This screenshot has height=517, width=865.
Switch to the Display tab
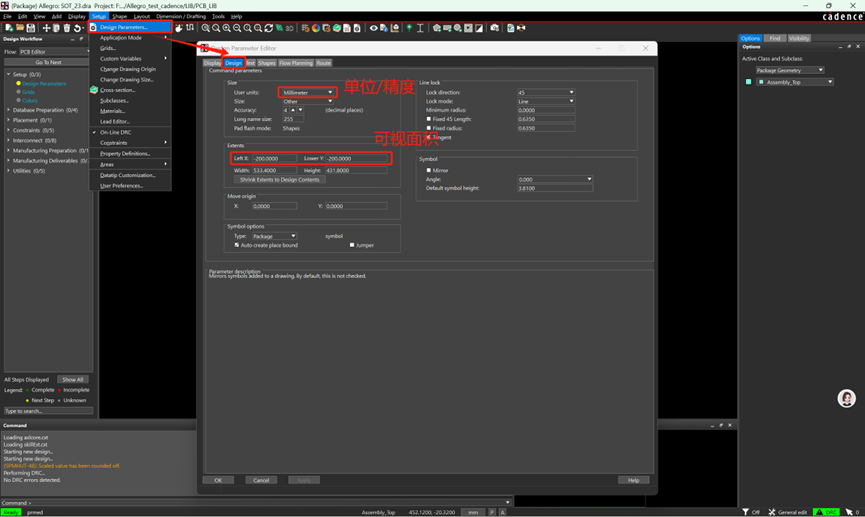coord(212,63)
